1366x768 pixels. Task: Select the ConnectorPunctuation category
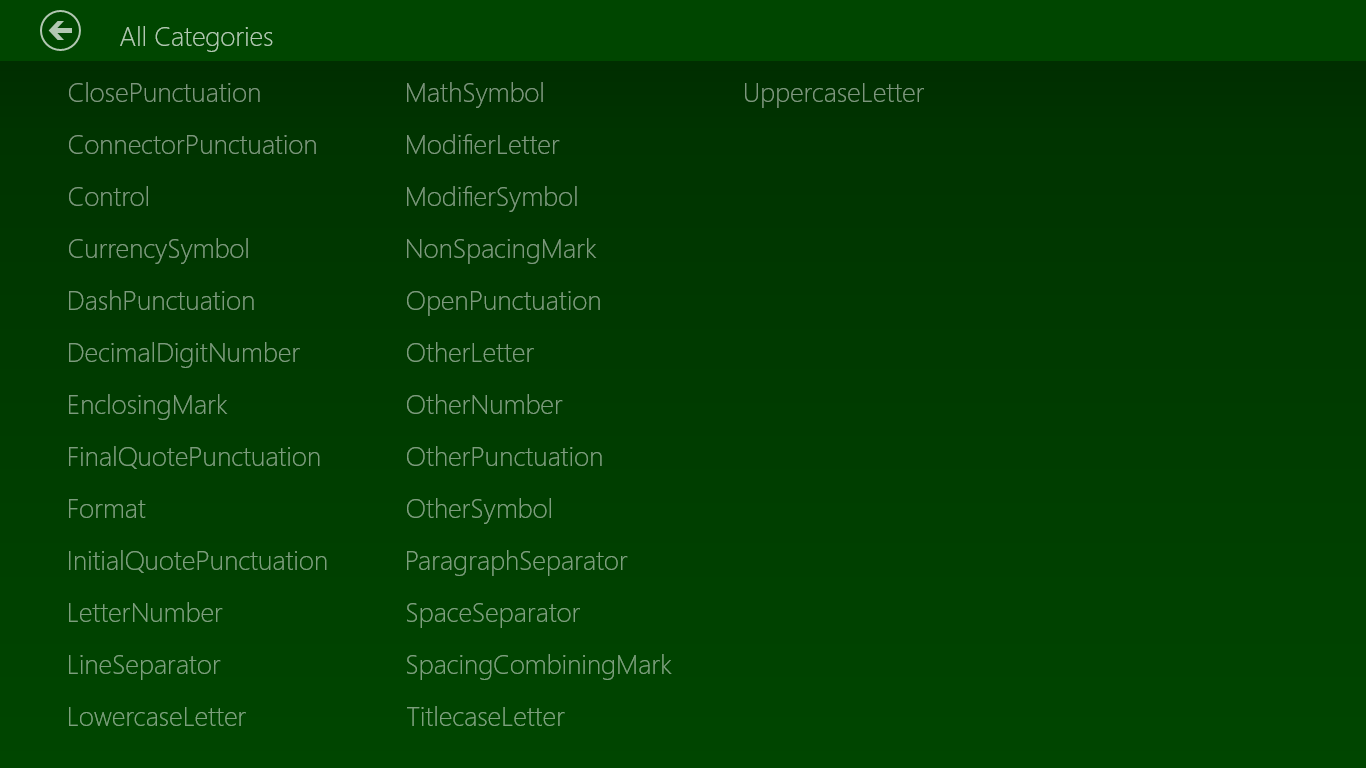point(192,145)
